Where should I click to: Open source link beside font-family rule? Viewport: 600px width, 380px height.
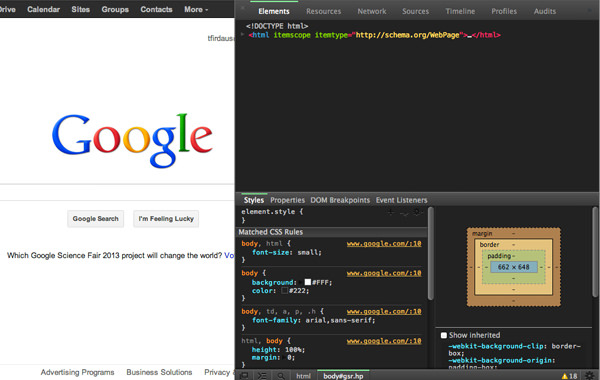(384, 311)
